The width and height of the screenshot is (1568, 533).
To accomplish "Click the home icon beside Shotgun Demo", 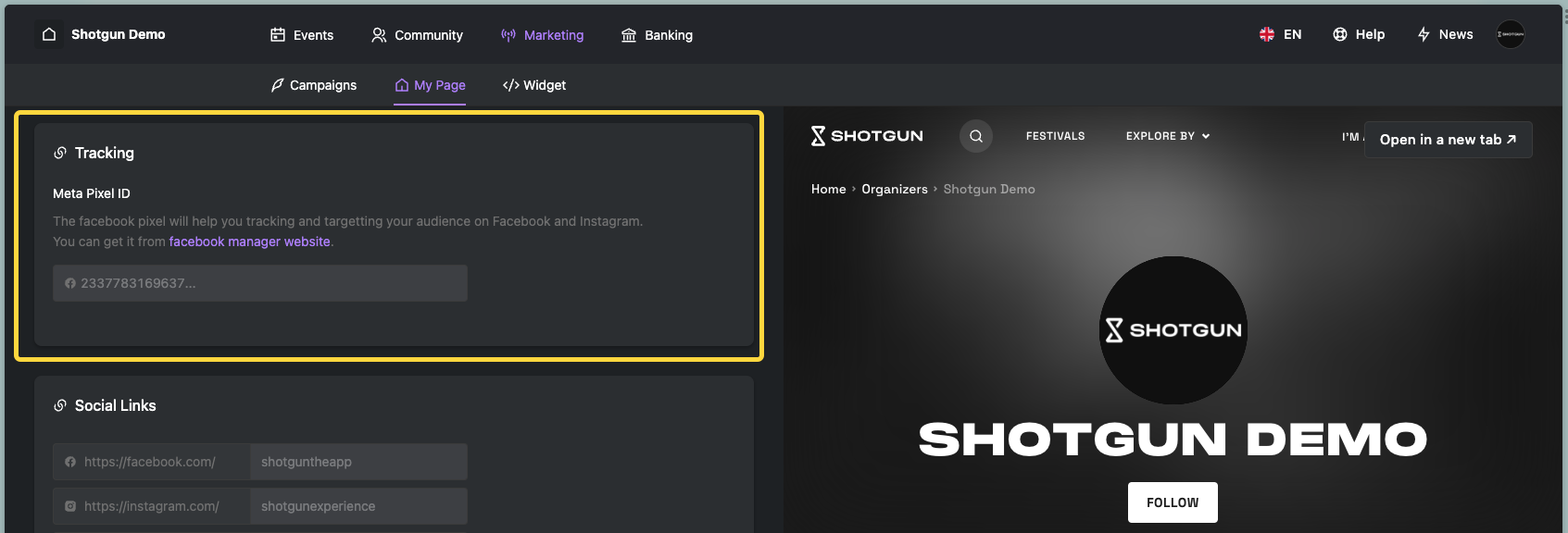I will coord(49,34).
